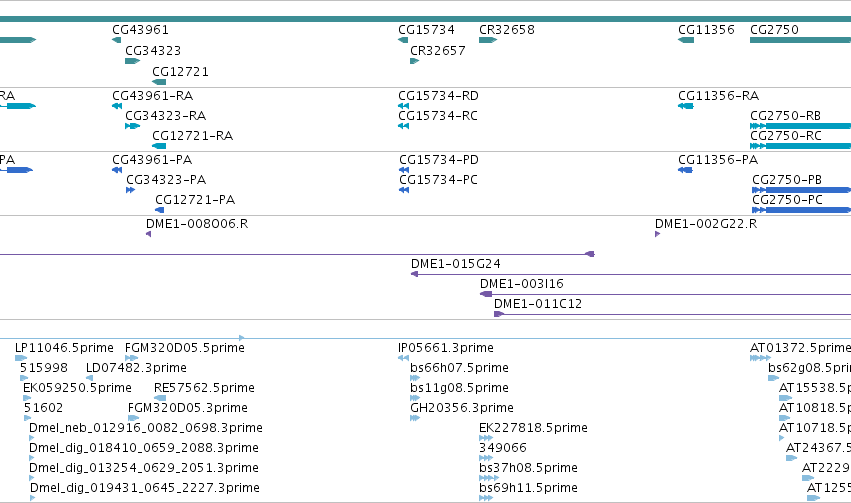
Task: Click the CG43961 gene arrow glyph
Action: click(x=117, y=40)
